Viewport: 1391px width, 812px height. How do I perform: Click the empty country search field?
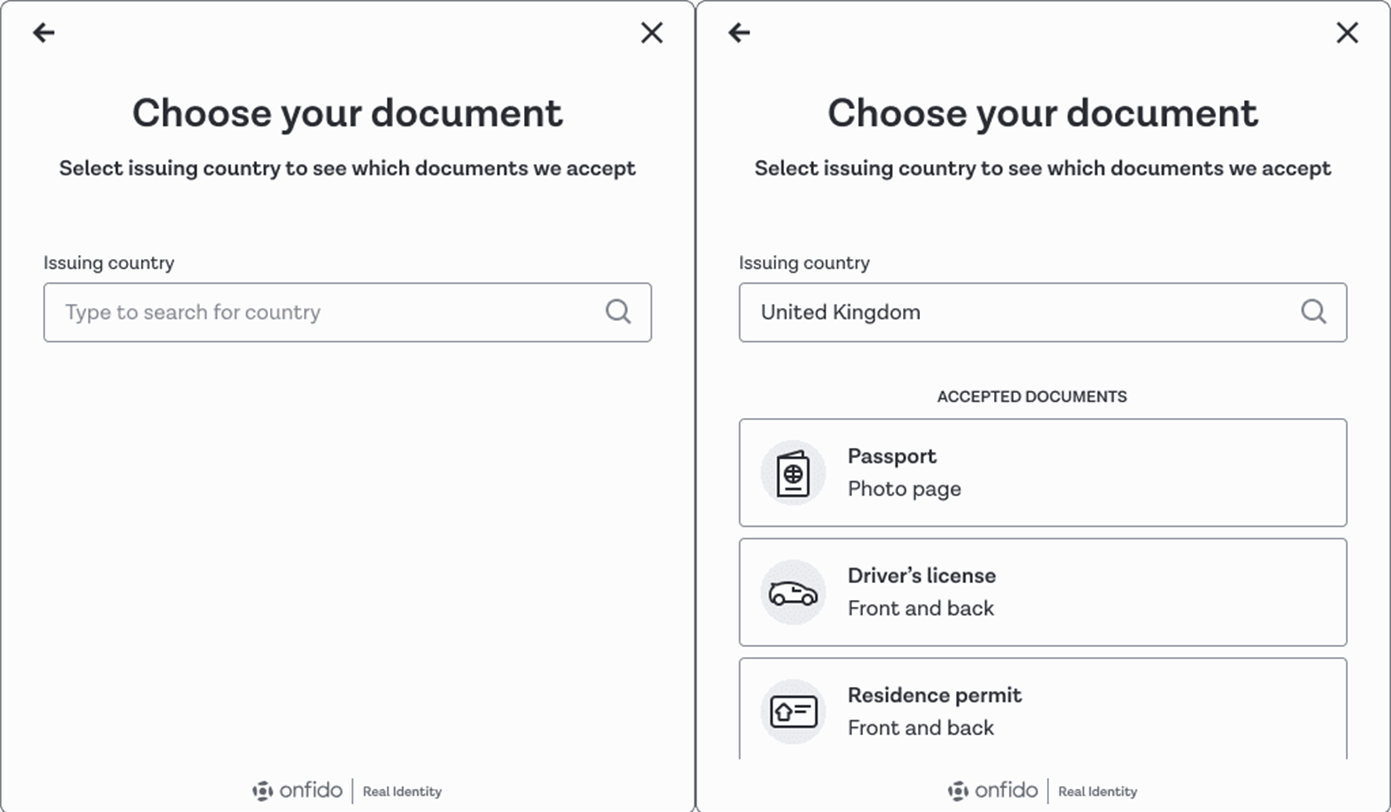click(347, 312)
